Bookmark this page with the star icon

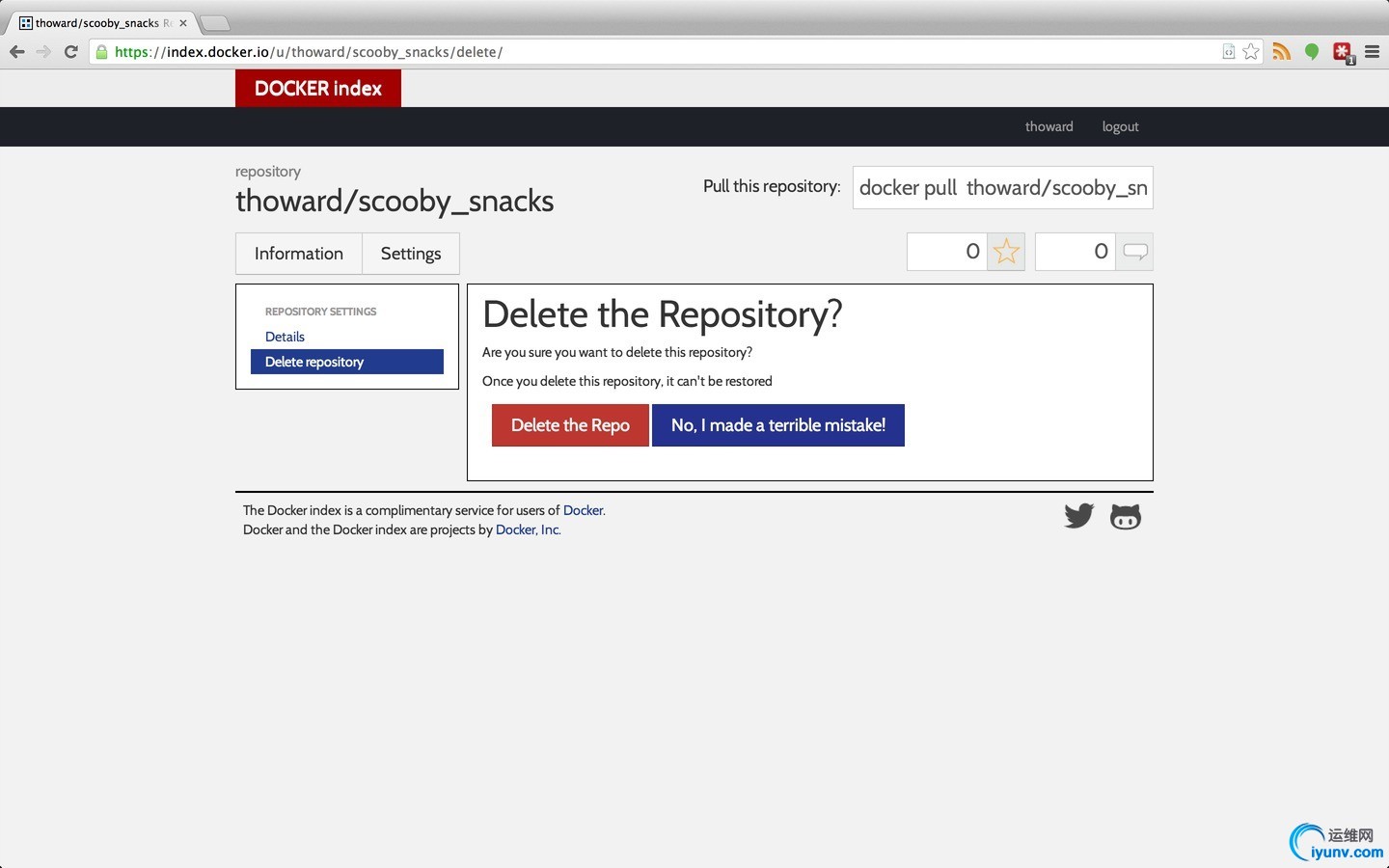click(x=1251, y=52)
